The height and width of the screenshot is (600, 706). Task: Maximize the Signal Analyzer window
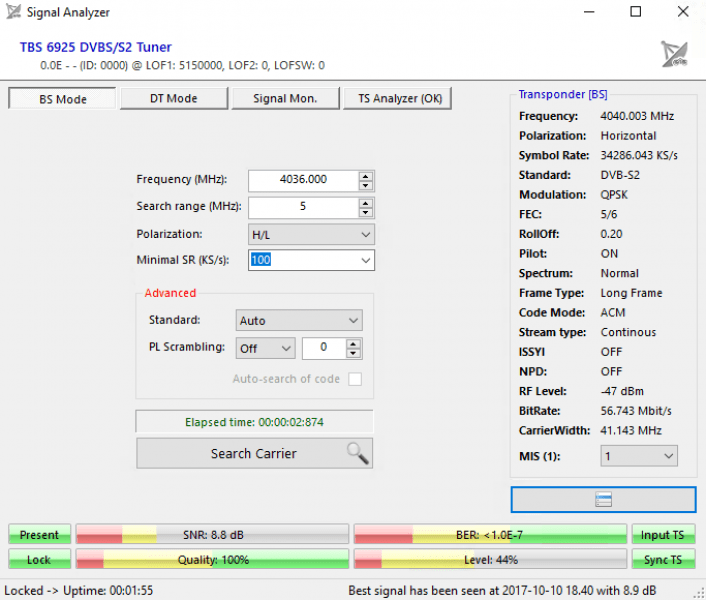pos(636,12)
